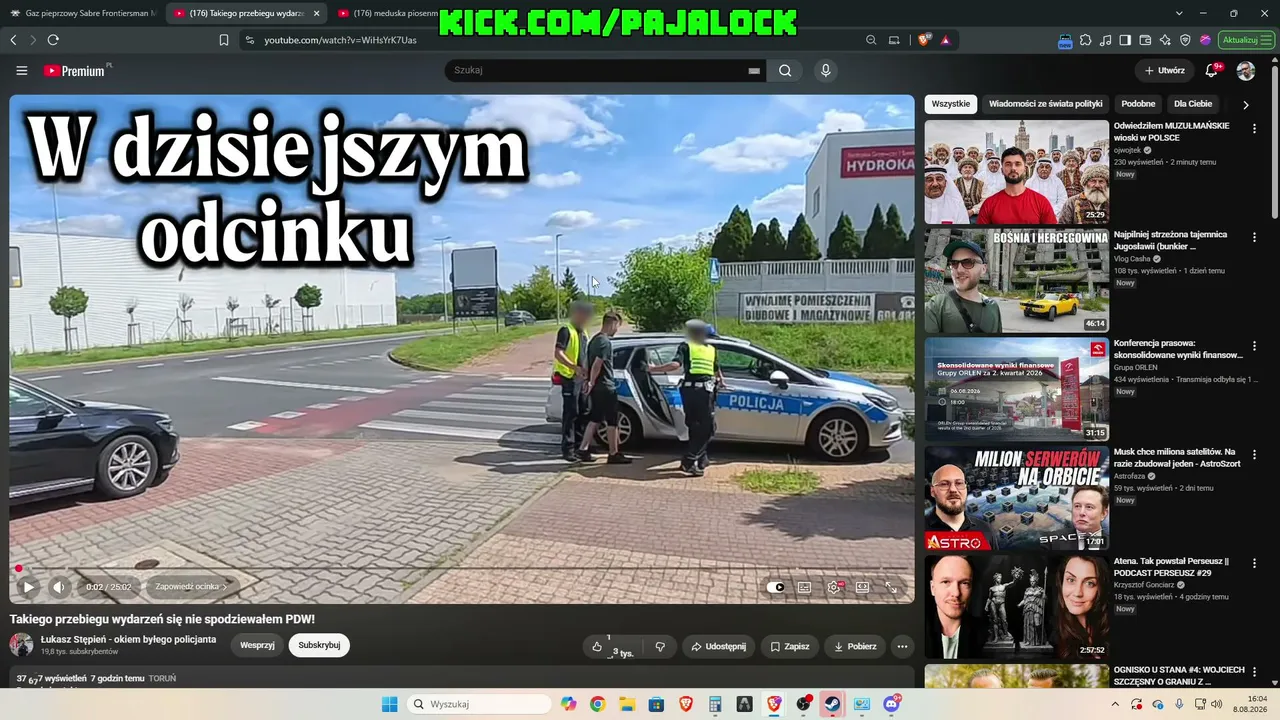Go back in browser history

[13, 40]
